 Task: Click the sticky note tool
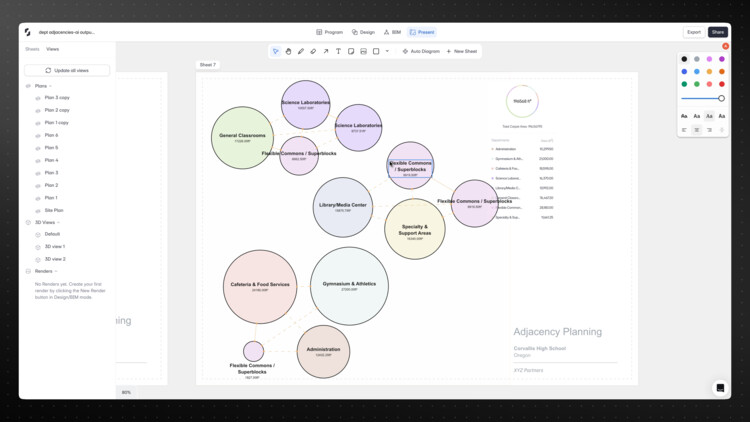(x=351, y=51)
